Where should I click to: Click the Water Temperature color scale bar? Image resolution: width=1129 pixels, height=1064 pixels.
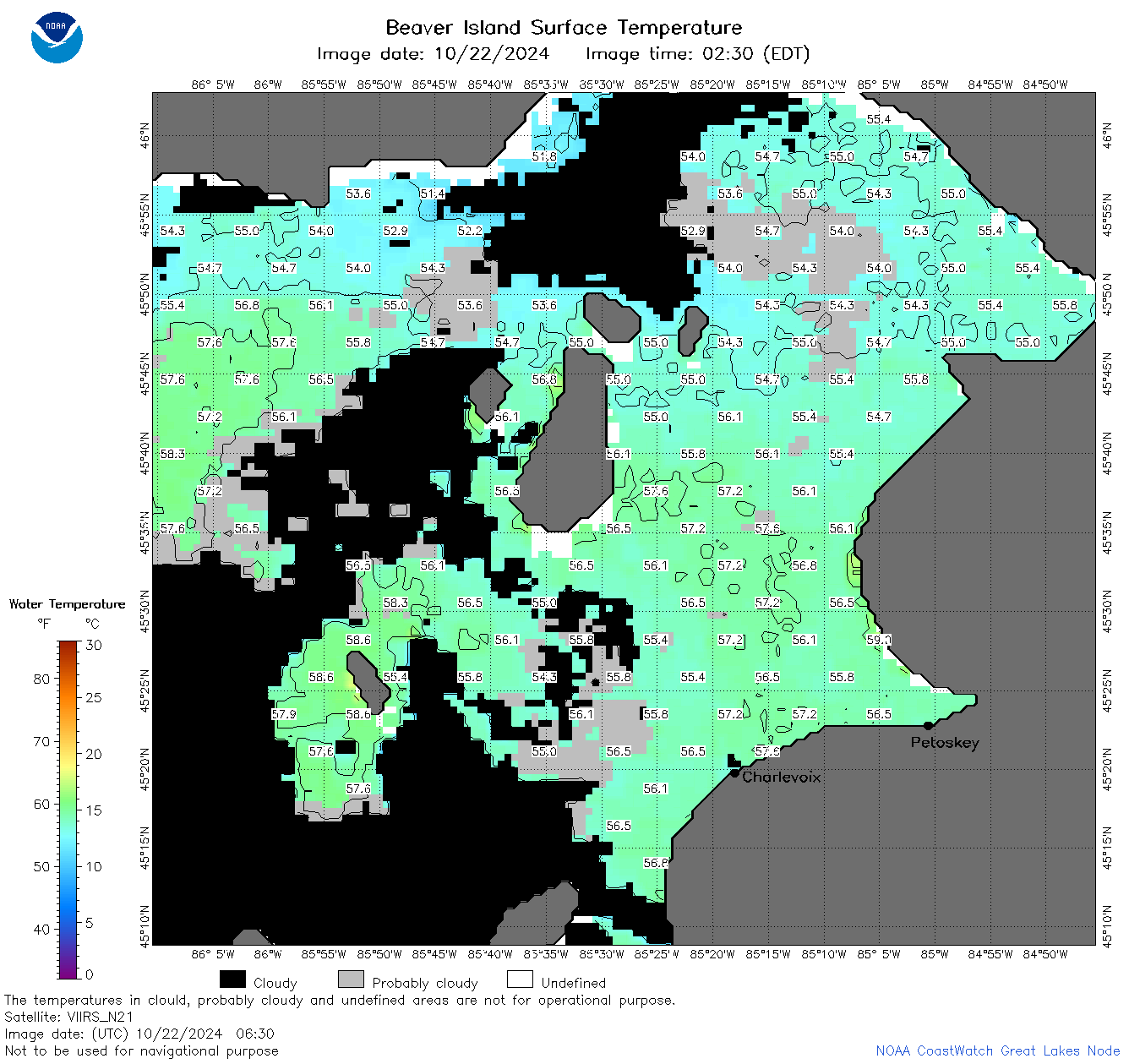click(x=68, y=808)
